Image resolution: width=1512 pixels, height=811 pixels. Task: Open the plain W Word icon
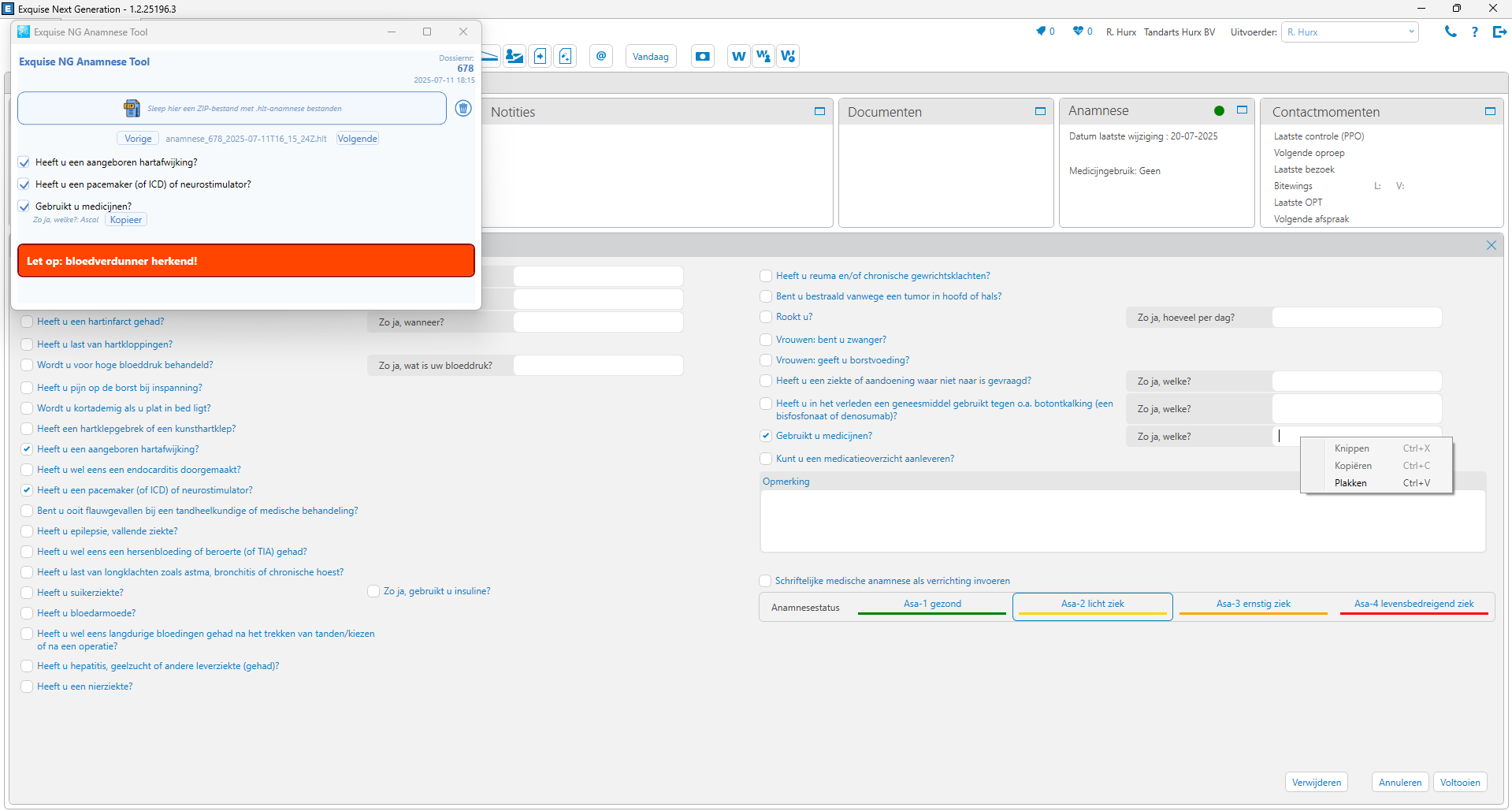pyautogui.click(x=738, y=56)
